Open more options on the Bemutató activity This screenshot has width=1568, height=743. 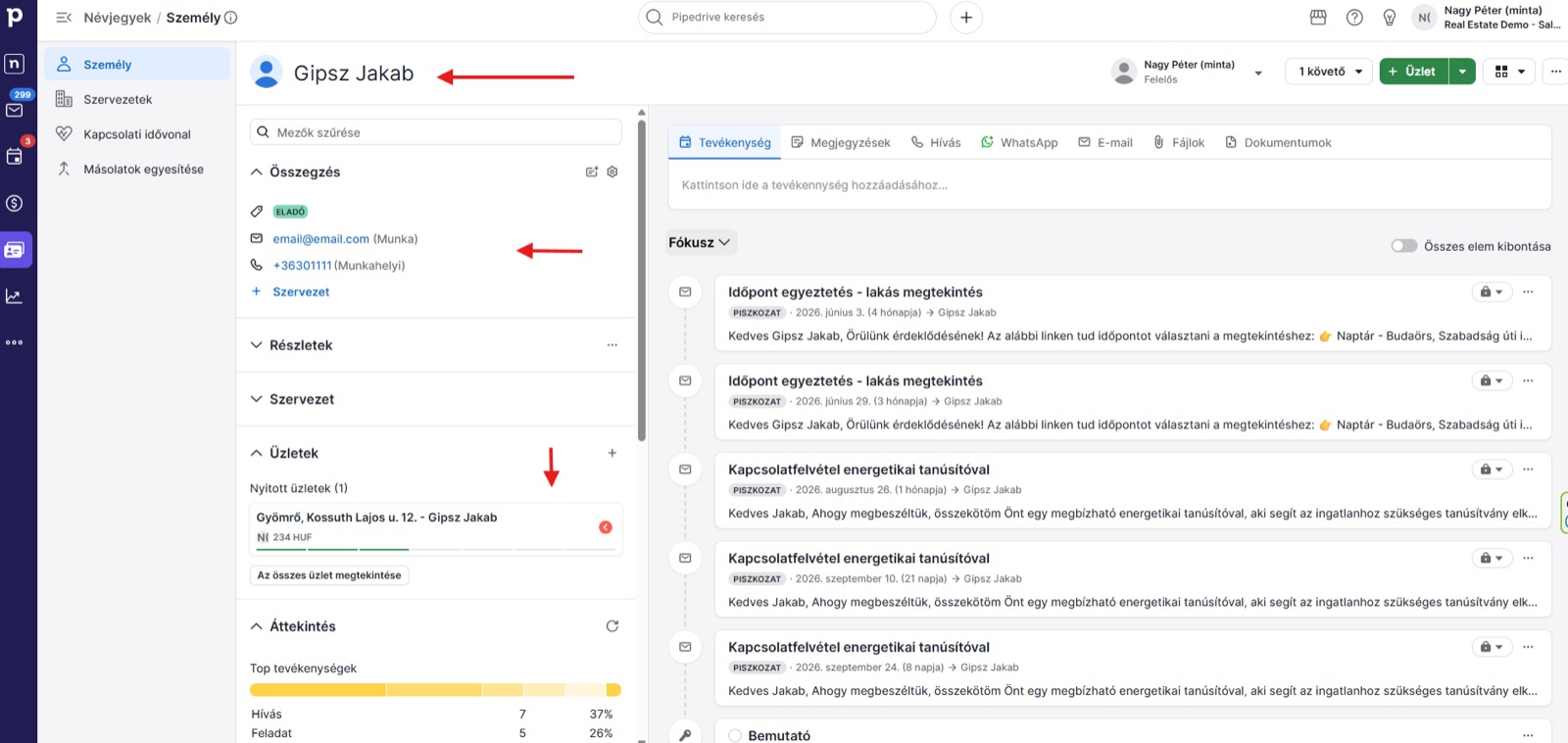click(x=1528, y=735)
